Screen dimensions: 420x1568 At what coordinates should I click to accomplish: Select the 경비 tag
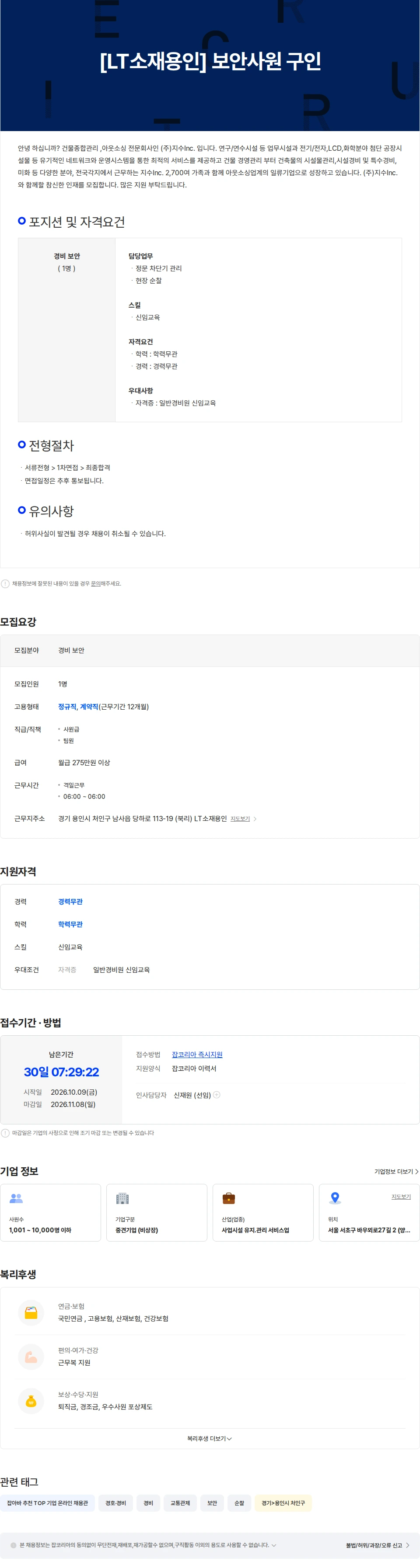(148, 1503)
